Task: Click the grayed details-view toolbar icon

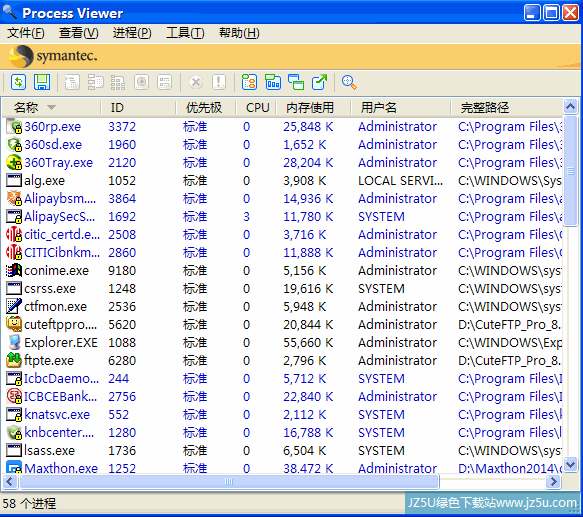Action: click(x=164, y=82)
